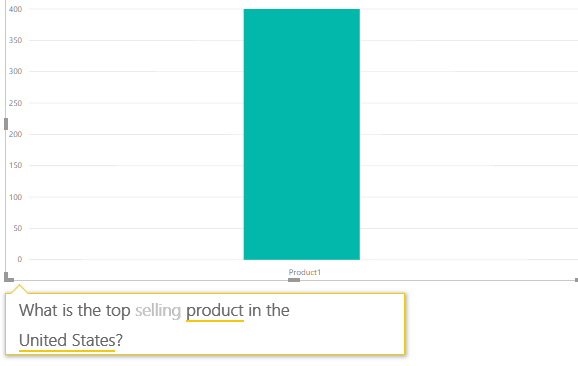Select the teal Product1 bar
This screenshot has width=578, height=366.
(x=302, y=134)
